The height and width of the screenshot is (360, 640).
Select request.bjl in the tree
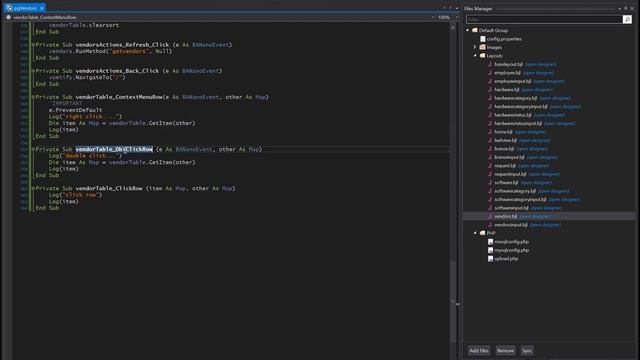pos(505,166)
